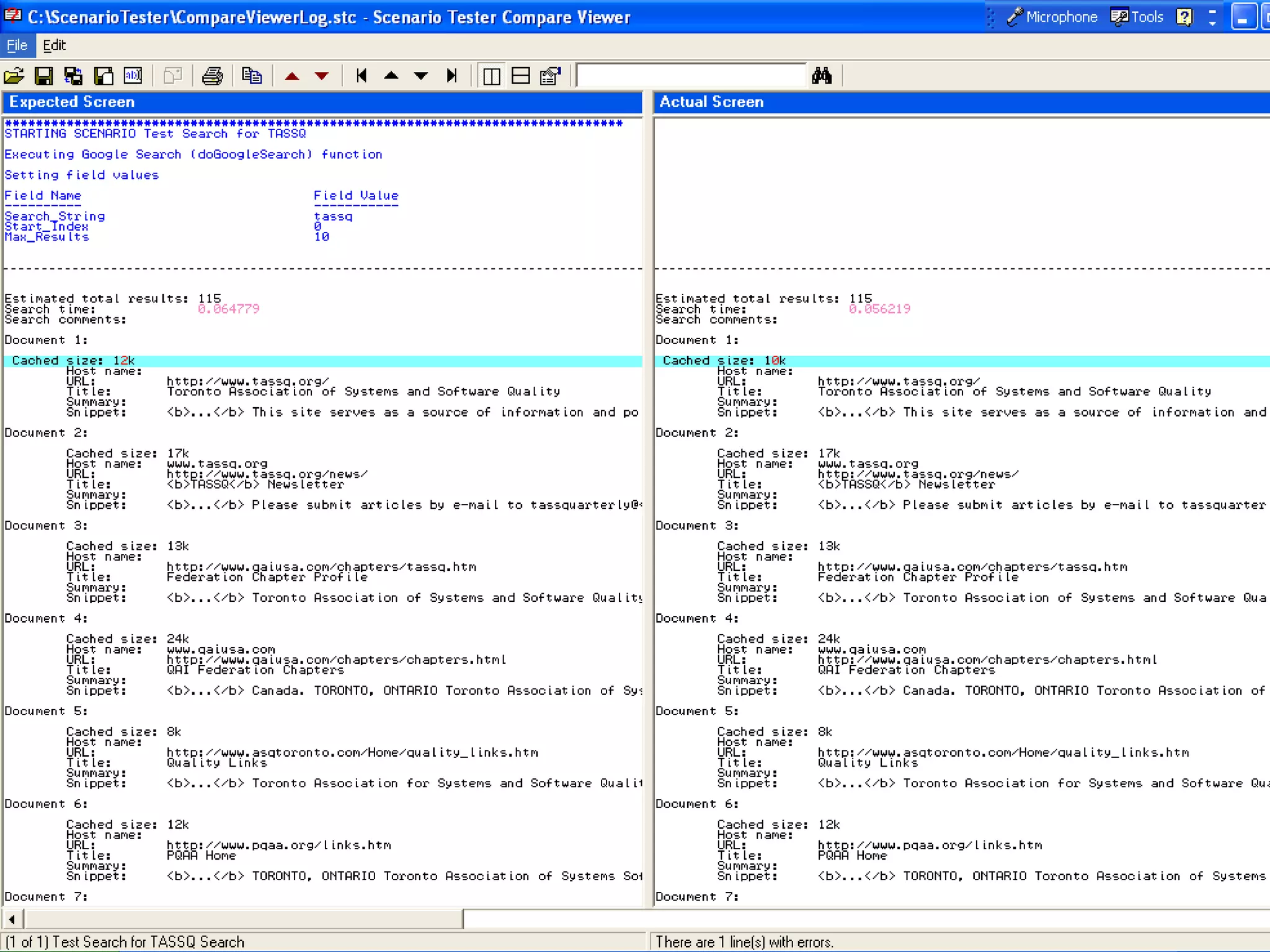This screenshot has width=1270, height=952.
Task: Jump to next difference red down arrow
Action: tap(321, 76)
